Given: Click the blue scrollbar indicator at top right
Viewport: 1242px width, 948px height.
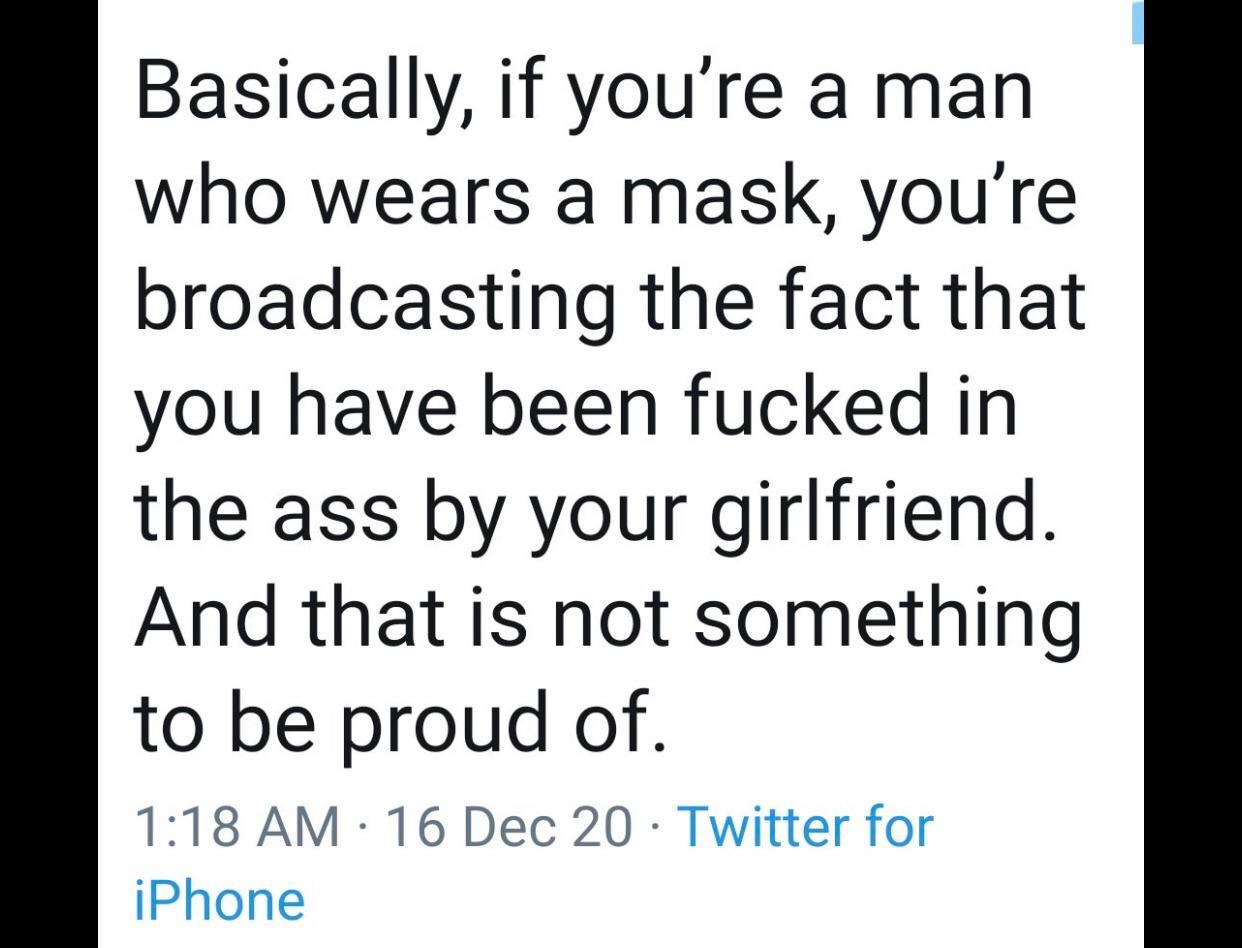Looking at the screenshot, I should click(1136, 22).
